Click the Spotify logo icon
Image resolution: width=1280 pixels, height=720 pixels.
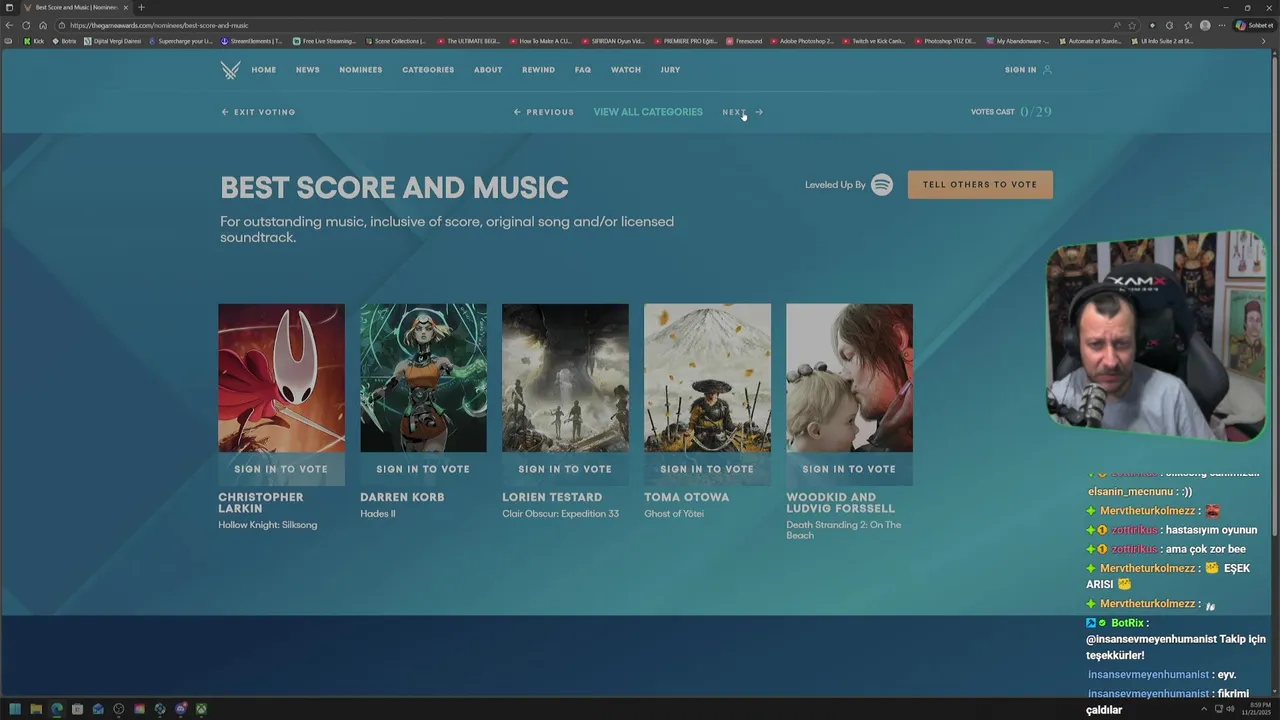[881, 185]
